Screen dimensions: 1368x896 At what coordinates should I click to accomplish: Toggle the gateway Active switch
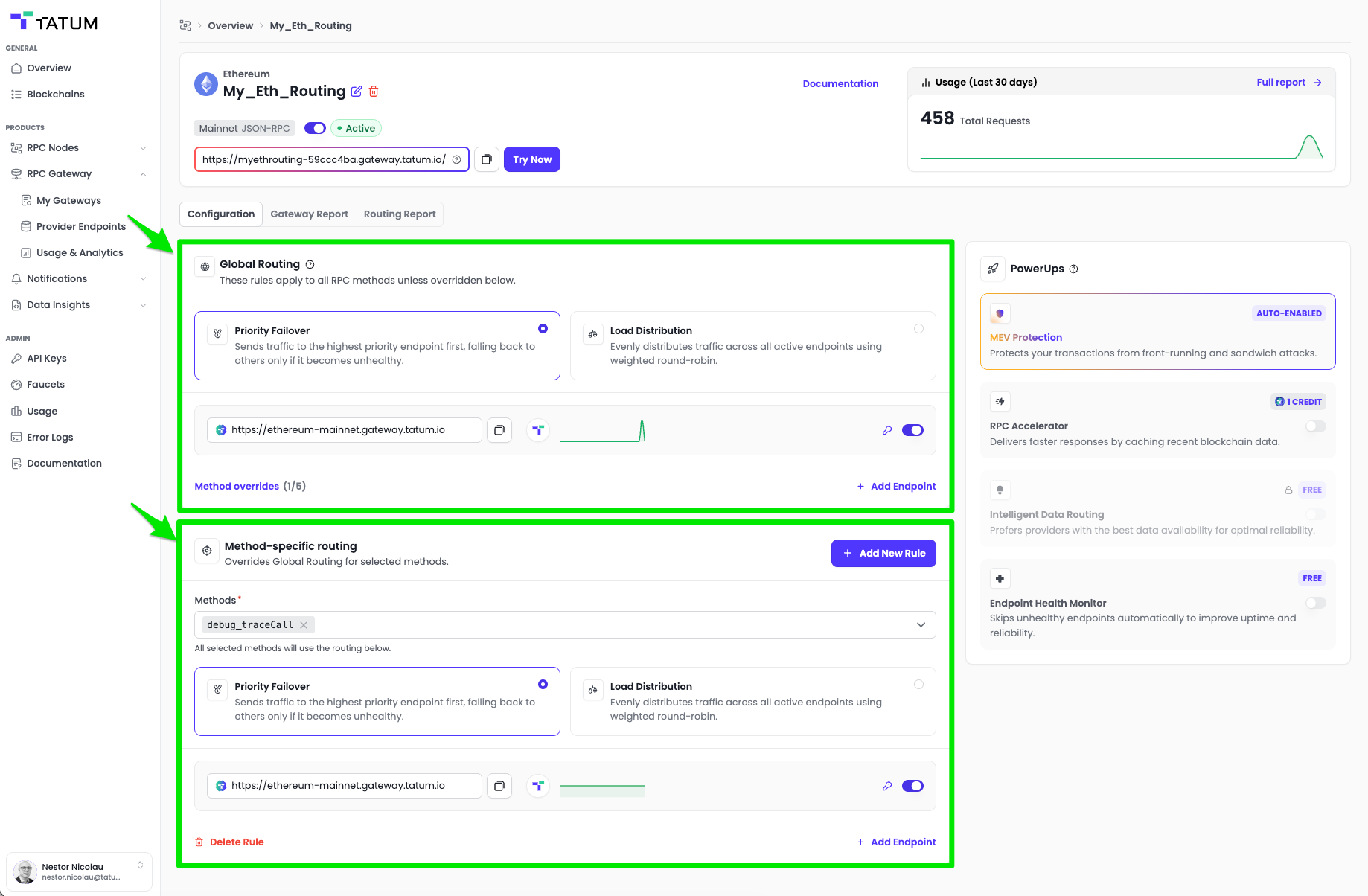pyautogui.click(x=315, y=128)
